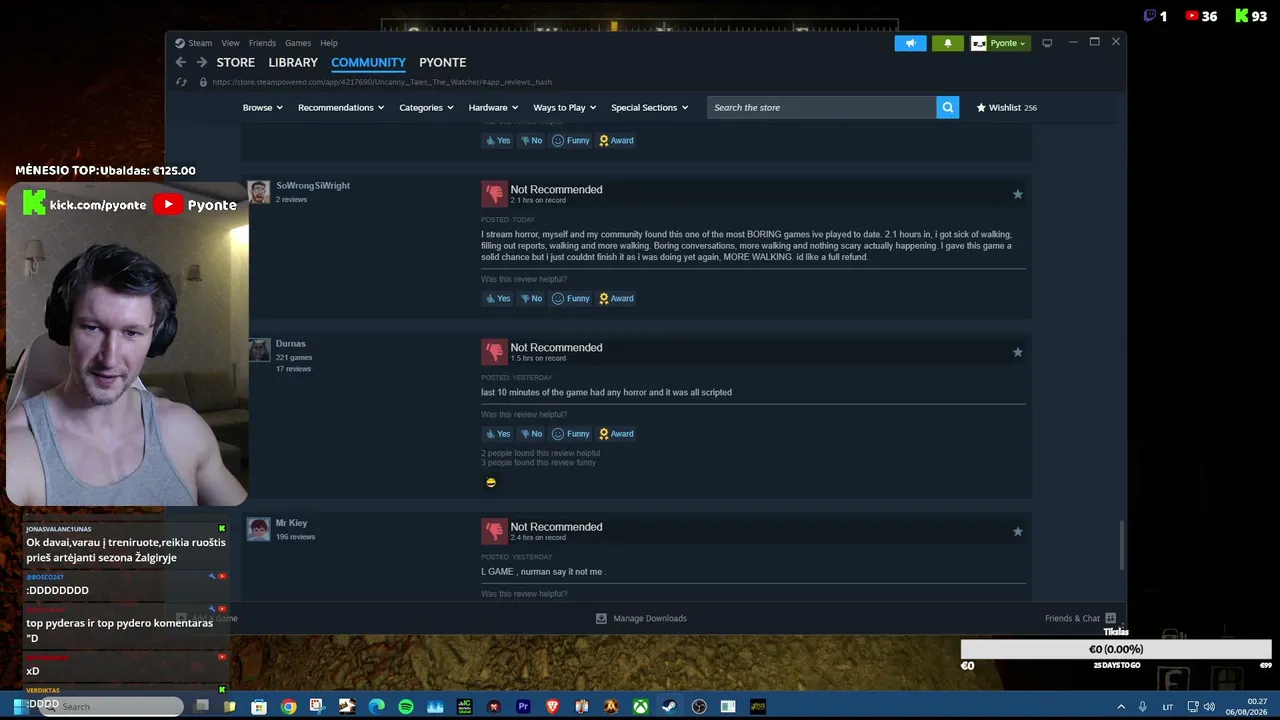The height and width of the screenshot is (720, 1280).
Task: Vote No on SoWrongSiWright's review
Action: tap(531, 298)
